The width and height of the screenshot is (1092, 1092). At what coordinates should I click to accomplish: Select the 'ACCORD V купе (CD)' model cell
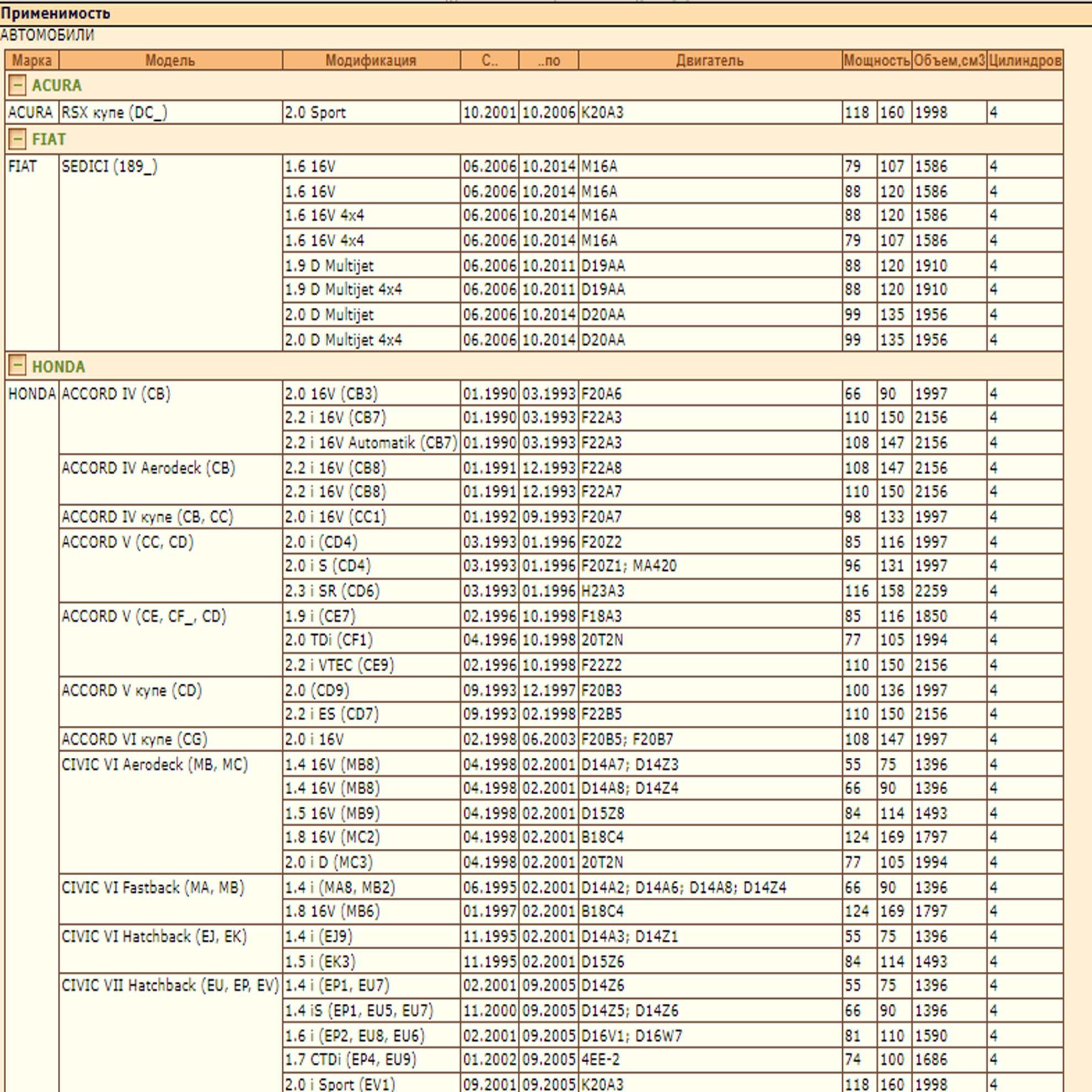[x=170, y=702]
